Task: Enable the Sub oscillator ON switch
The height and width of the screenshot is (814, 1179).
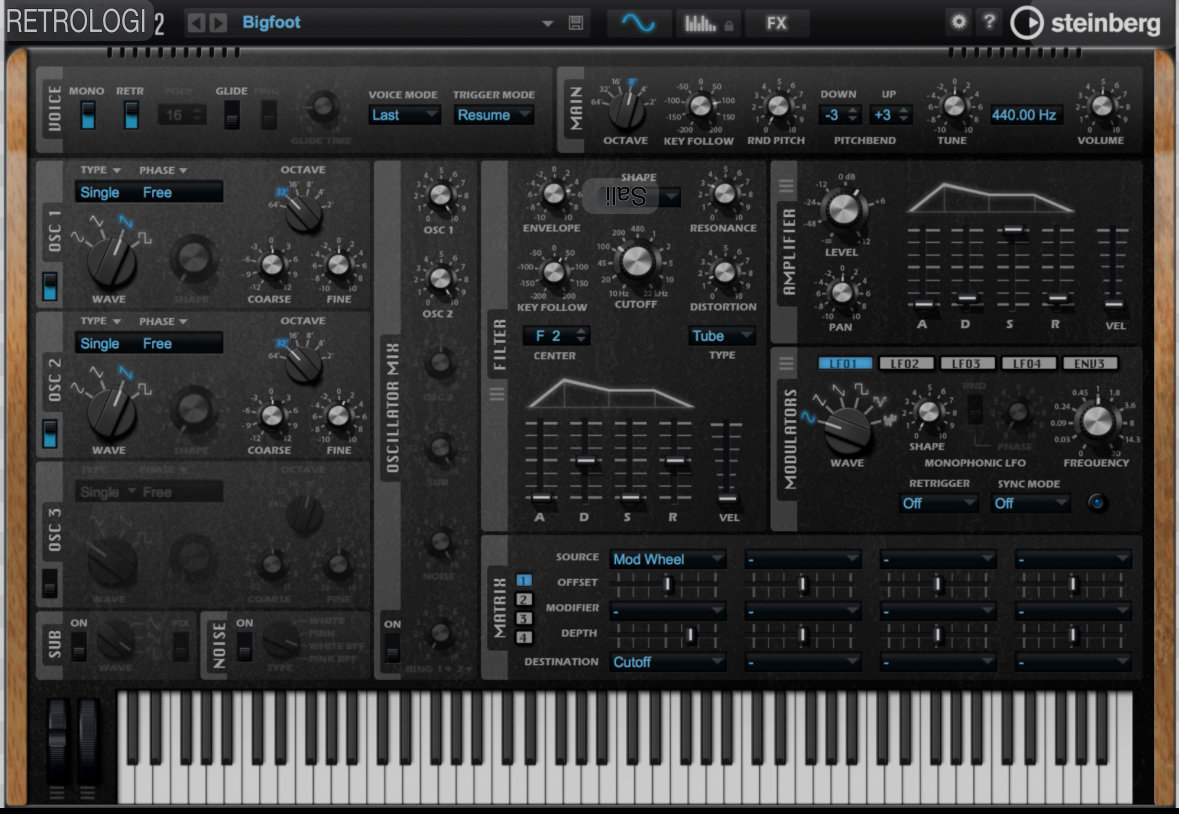Action: point(78,646)
